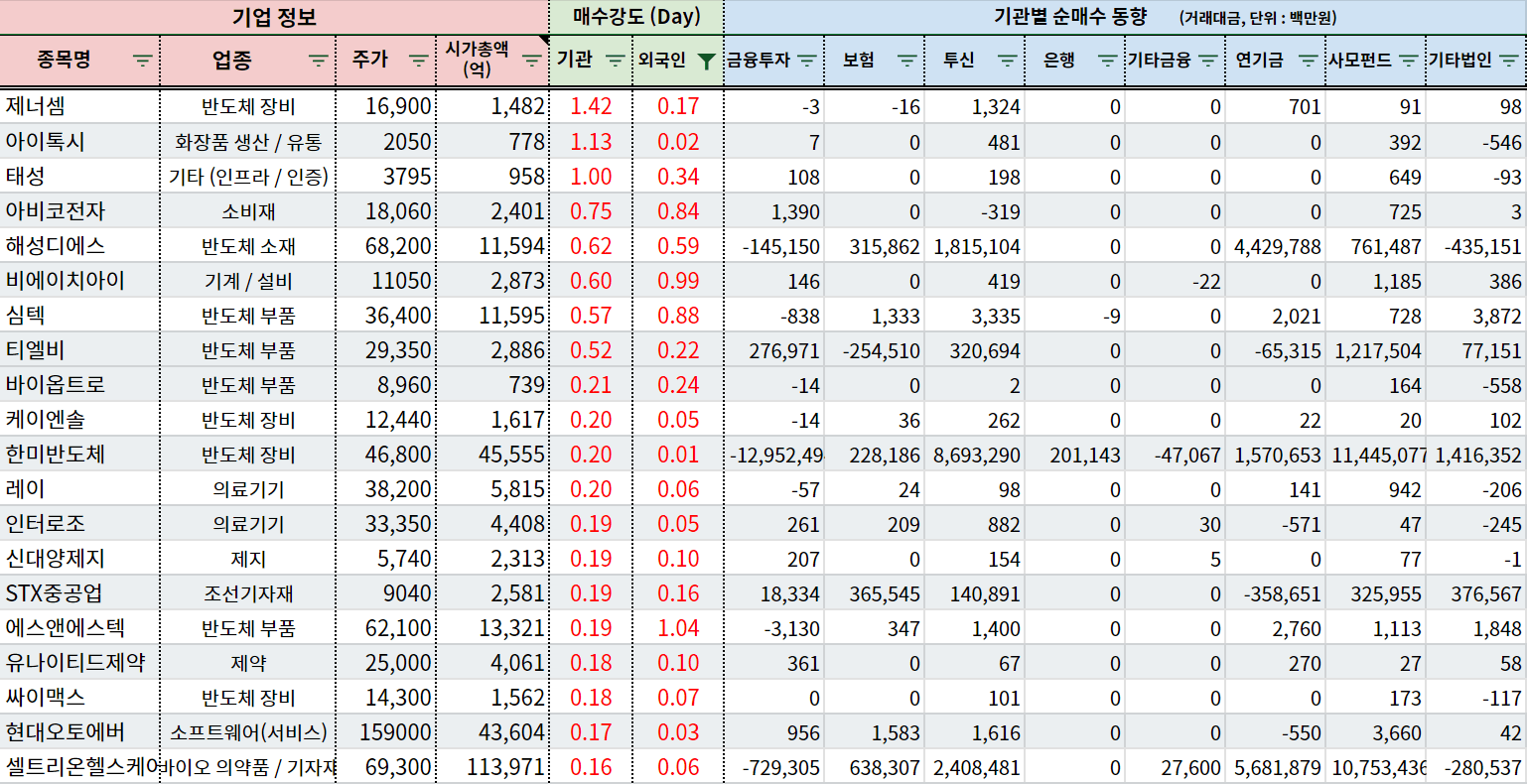Image resolution: width=1527 pixels, height=784 pixels.
Task: Select the 화장품 생산 / 유통 sector cell
Action: click(x=248, y=141)
